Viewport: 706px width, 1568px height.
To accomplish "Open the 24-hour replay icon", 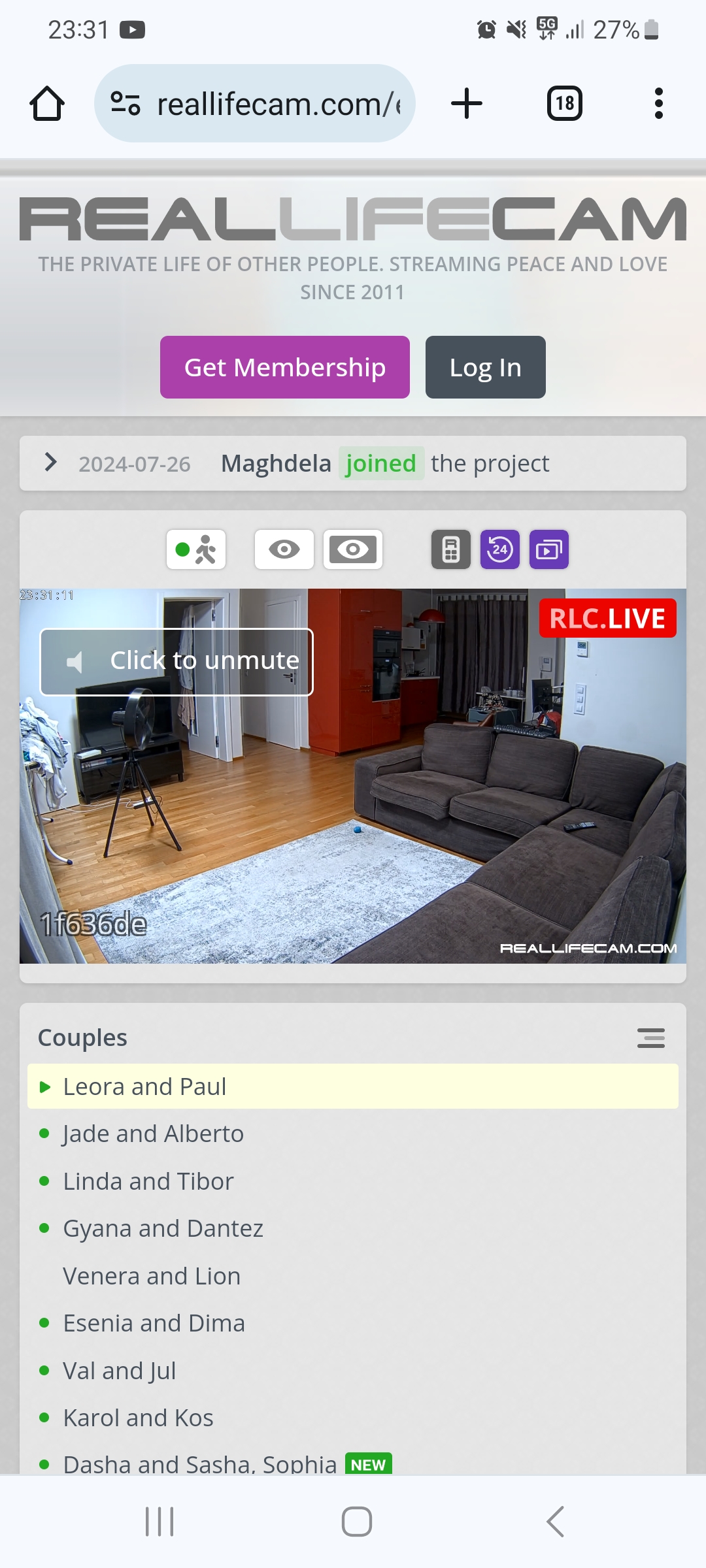I will point(500,549).
